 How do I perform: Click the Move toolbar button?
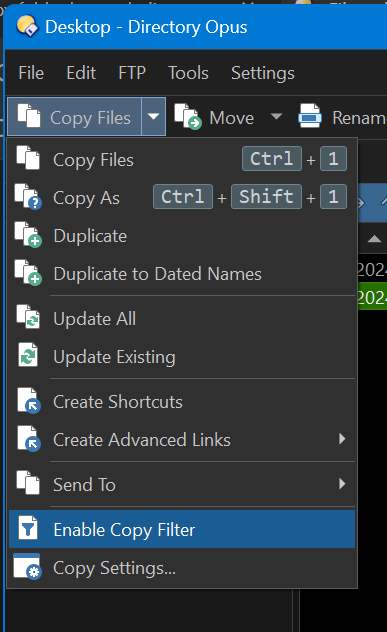tap(215, 118)
